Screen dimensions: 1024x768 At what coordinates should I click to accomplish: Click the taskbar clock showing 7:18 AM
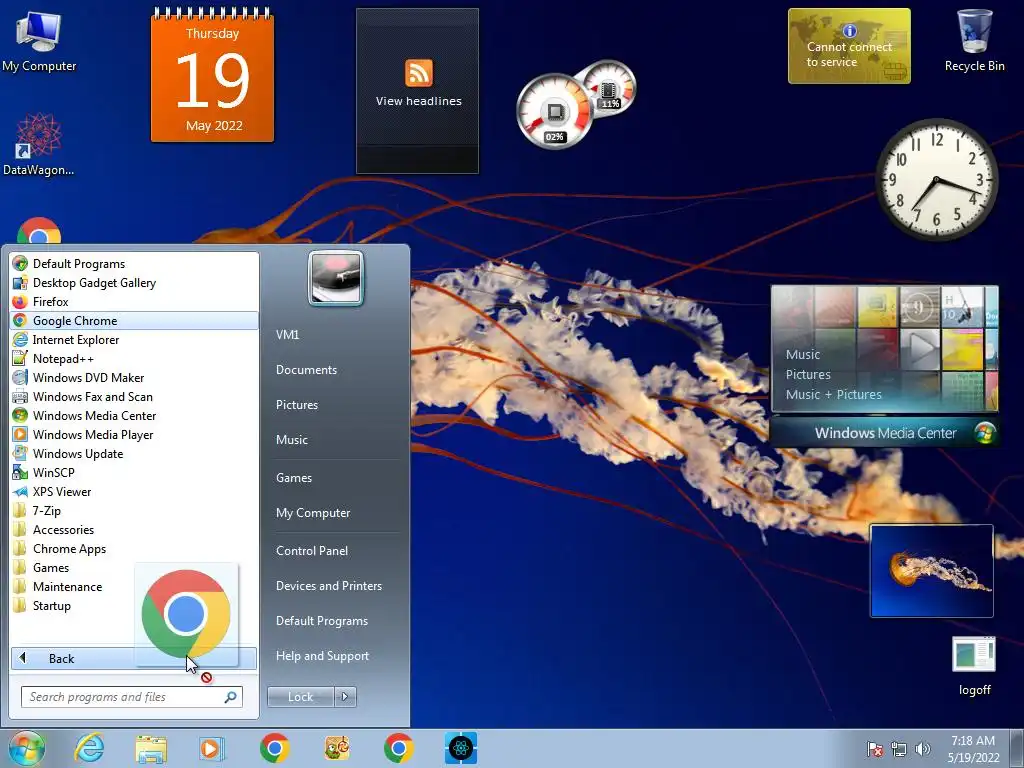pyautogui.click(x=973, y=749)
